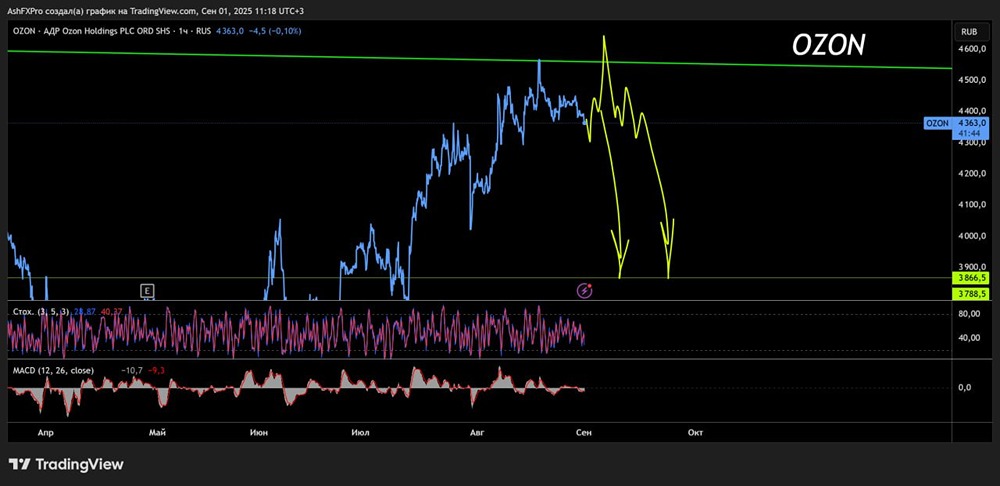Screen dimensions: 1000x486
Task: Click the 4200,0 price axis label
Action: point(972,173)
